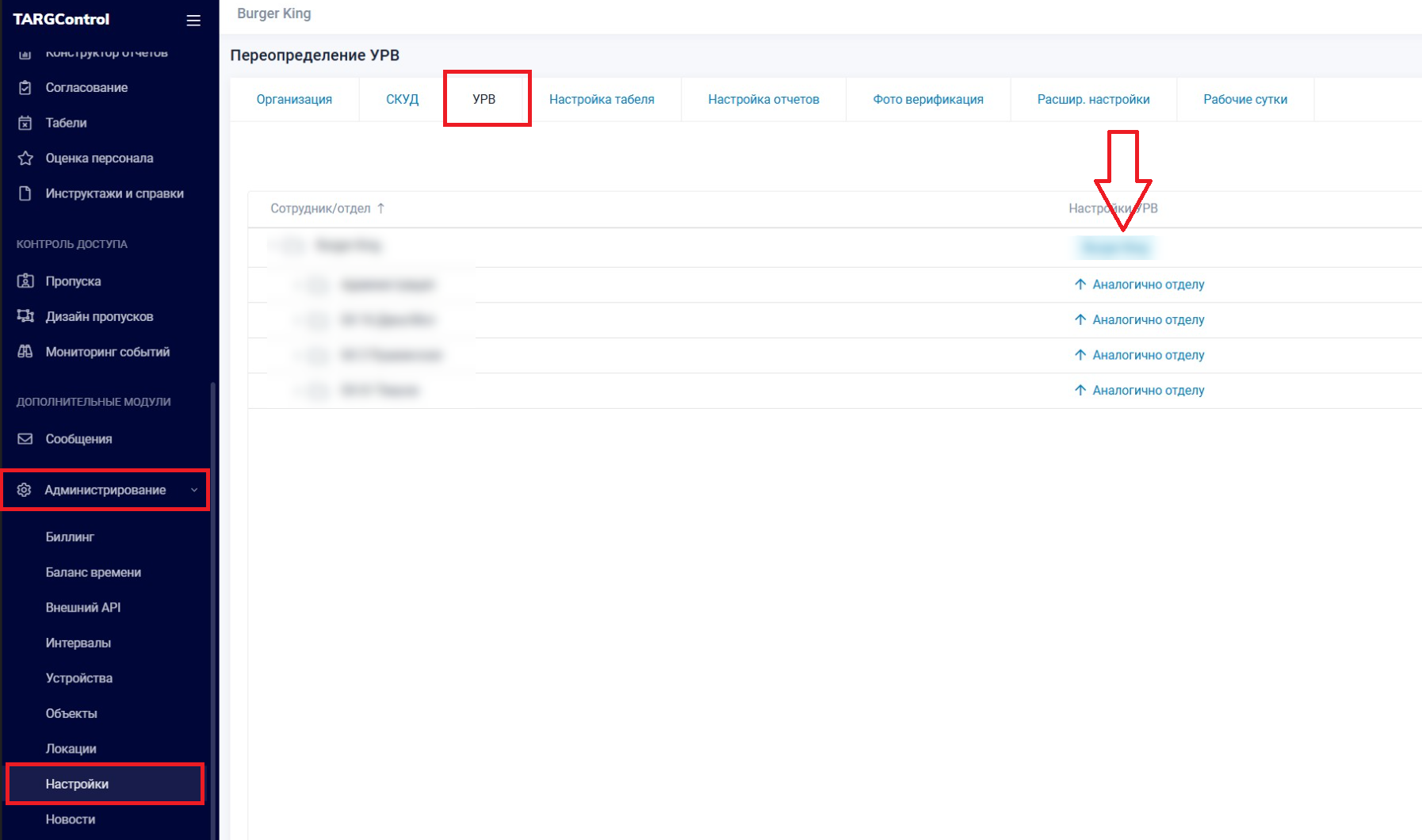Click the gear icon for Администрирование

[25, 490]
